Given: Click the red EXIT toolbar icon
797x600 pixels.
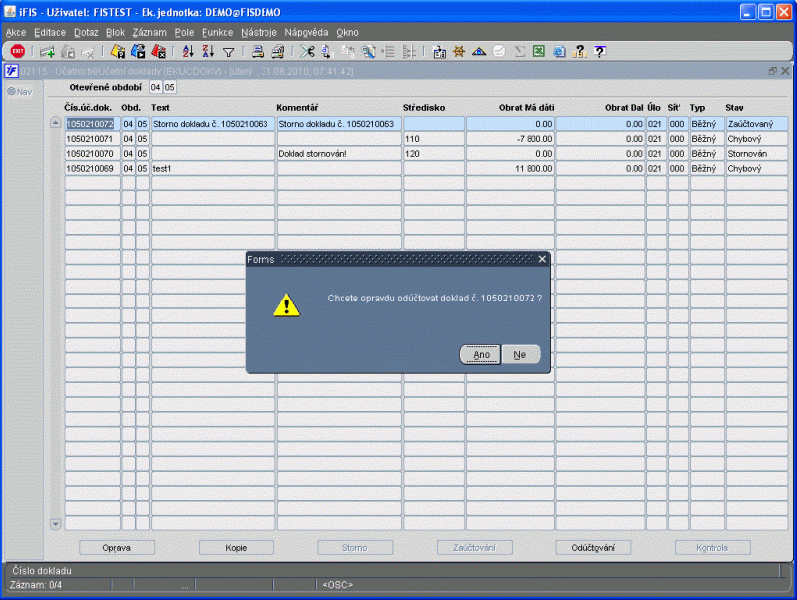Looking at the screenshot, I should [x=18, y=51].
